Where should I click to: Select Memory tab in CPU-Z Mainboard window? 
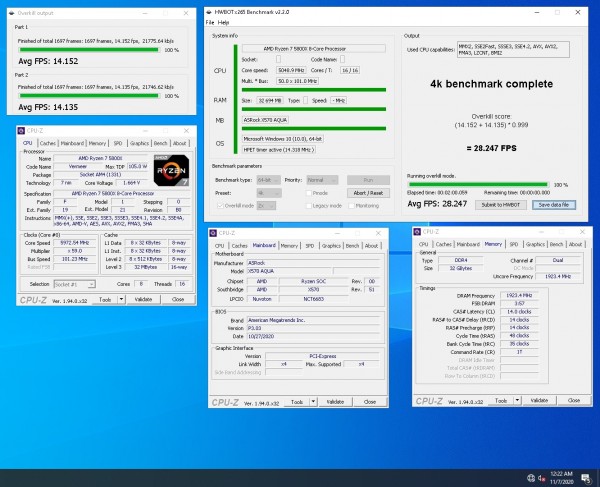(289, 246)
